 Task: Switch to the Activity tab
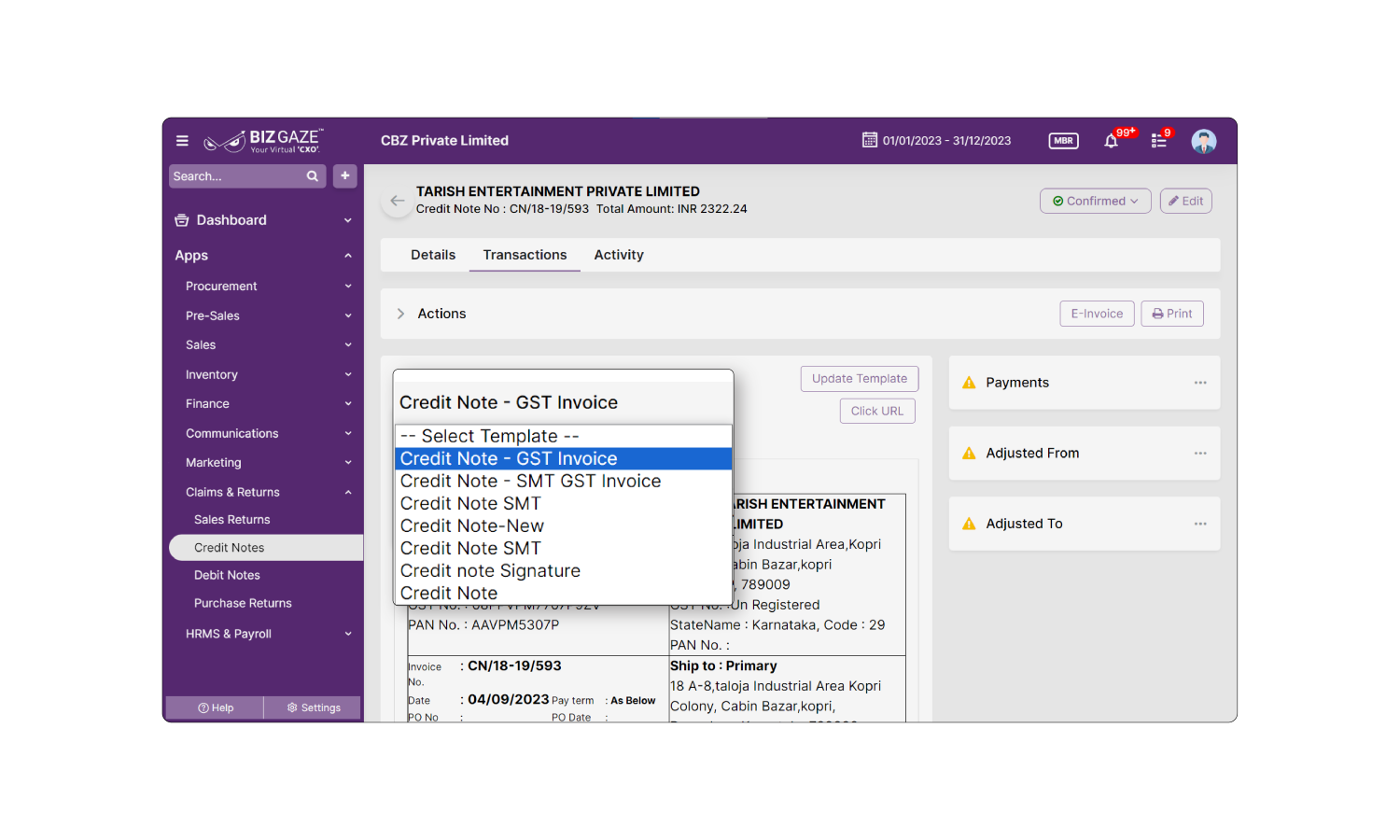coord(619,255)
